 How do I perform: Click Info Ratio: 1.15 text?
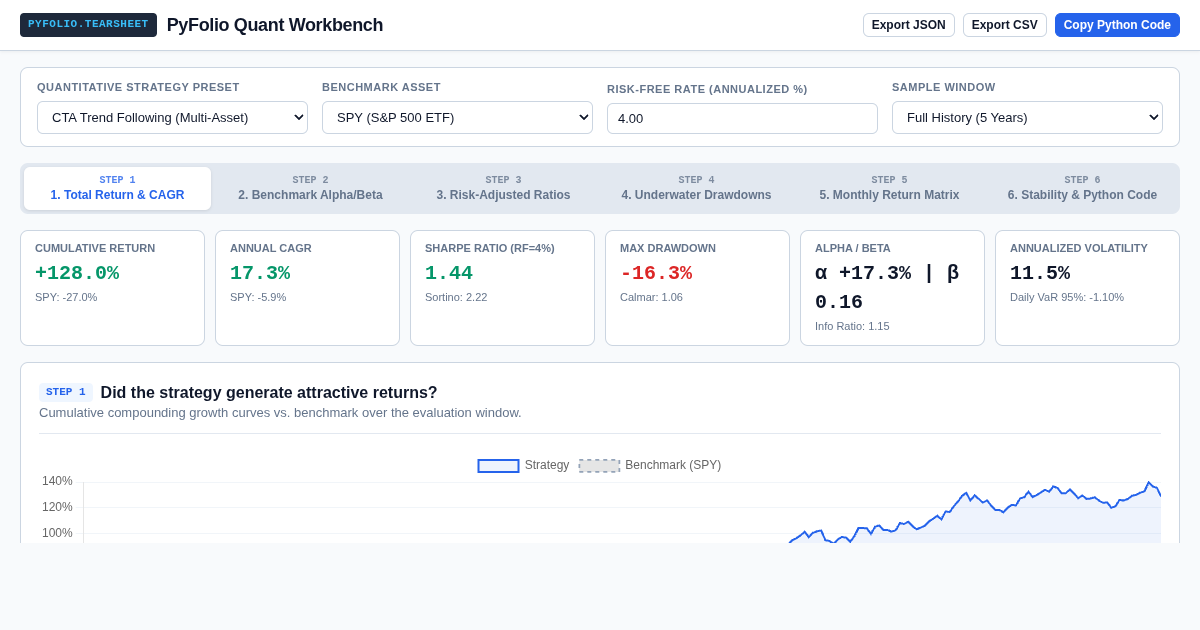pyautogui.click(x=852, y=326)
